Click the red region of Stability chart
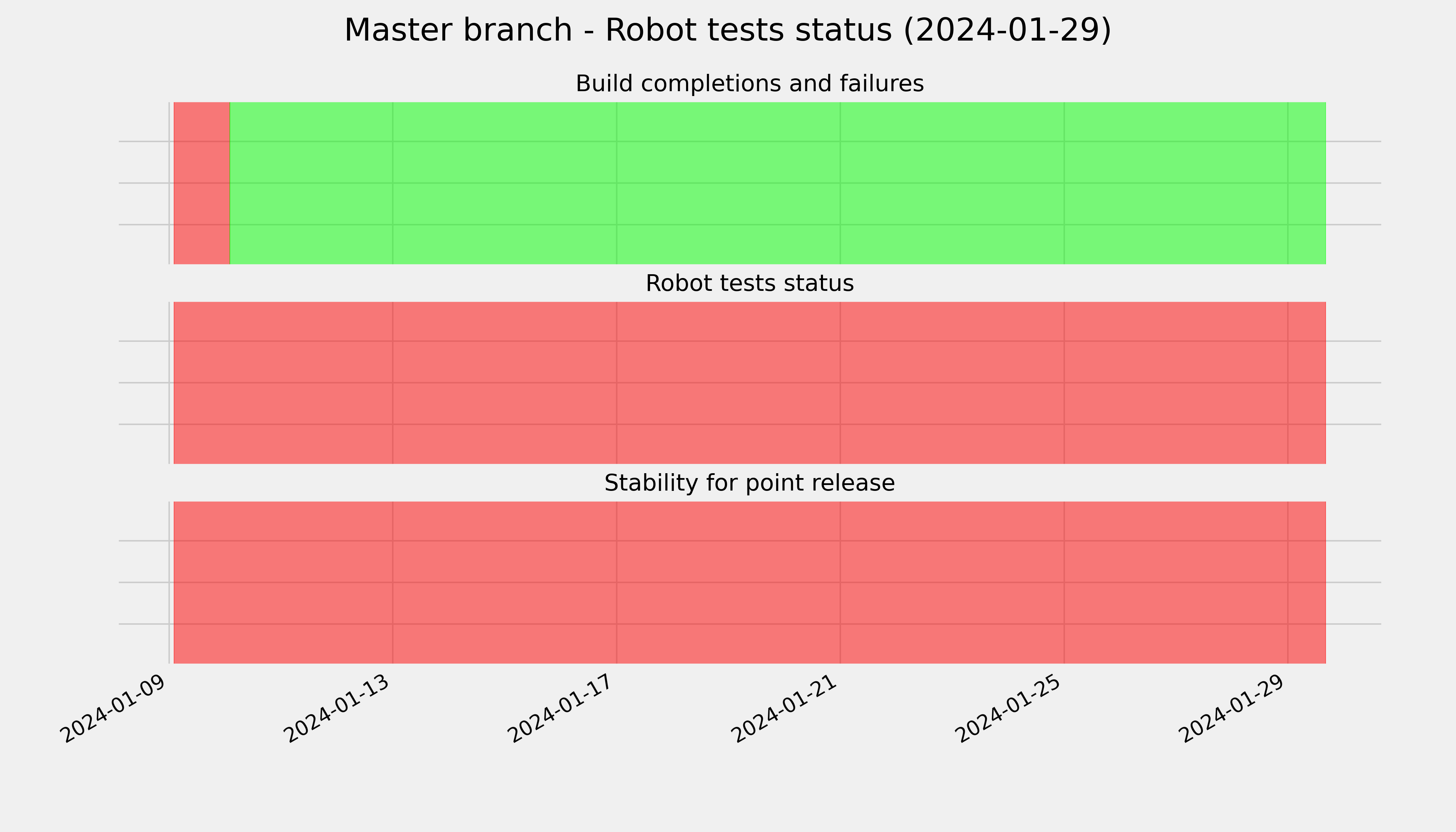This screenshot has height=832, width=1456. tap(750, 582)
